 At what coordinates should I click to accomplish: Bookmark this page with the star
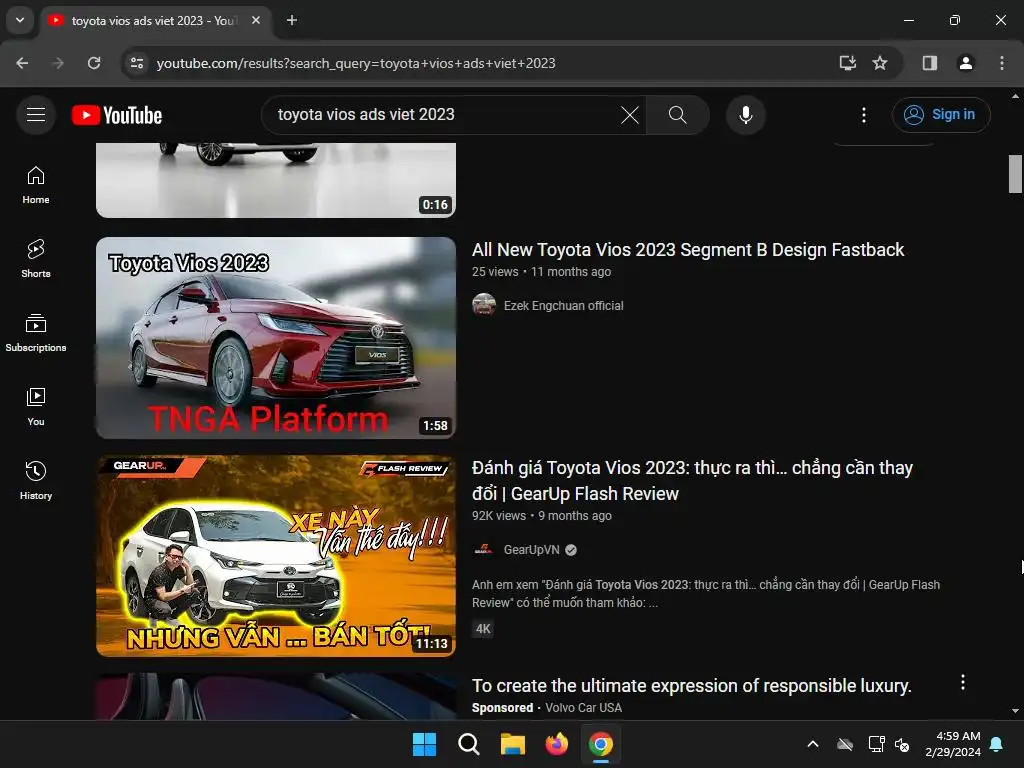[880, 63]
